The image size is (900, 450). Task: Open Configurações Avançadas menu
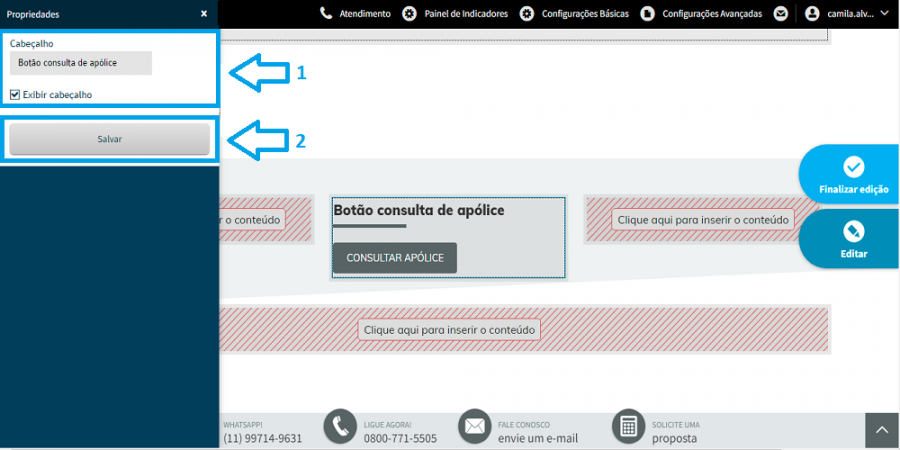coord(712,14)
